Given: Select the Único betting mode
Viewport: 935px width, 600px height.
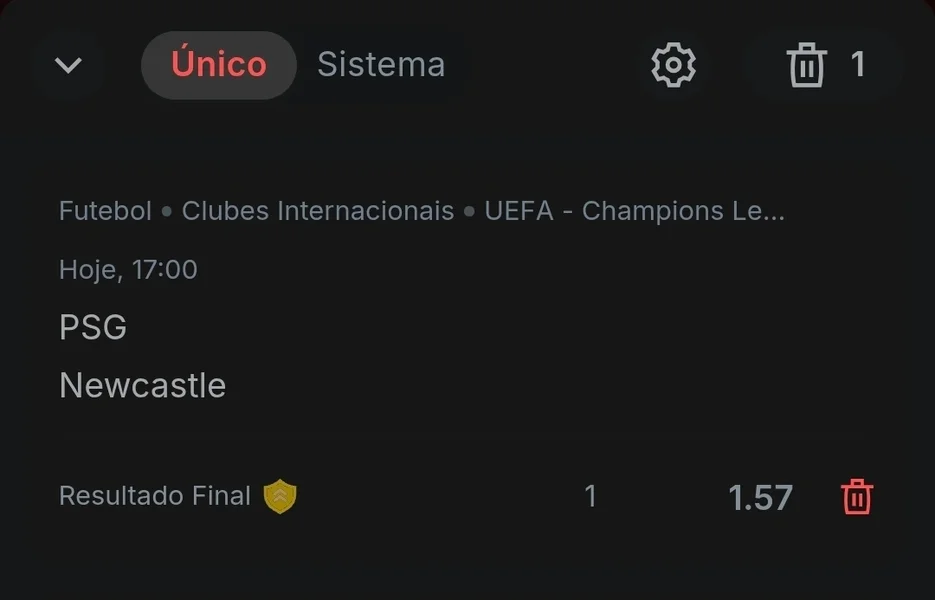Looking at the screenshot, I should tap(218, 64).
